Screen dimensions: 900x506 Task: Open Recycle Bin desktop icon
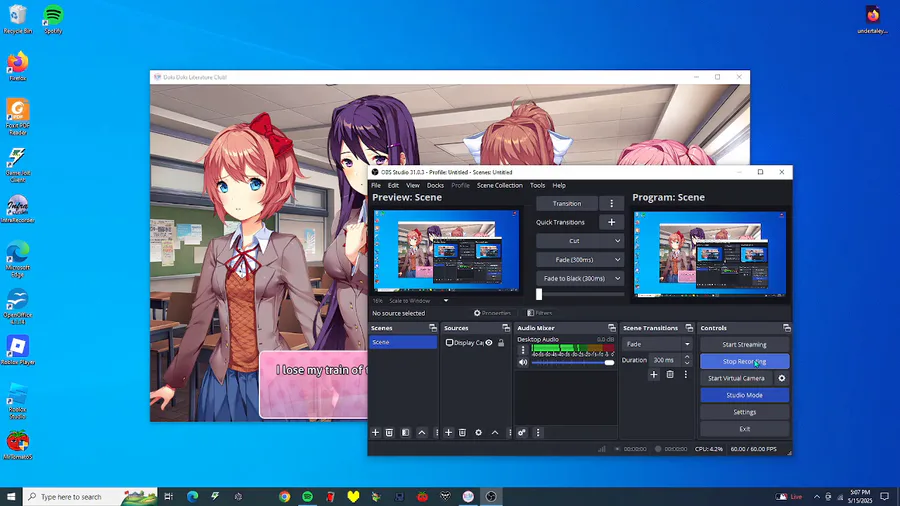(18, 19)
